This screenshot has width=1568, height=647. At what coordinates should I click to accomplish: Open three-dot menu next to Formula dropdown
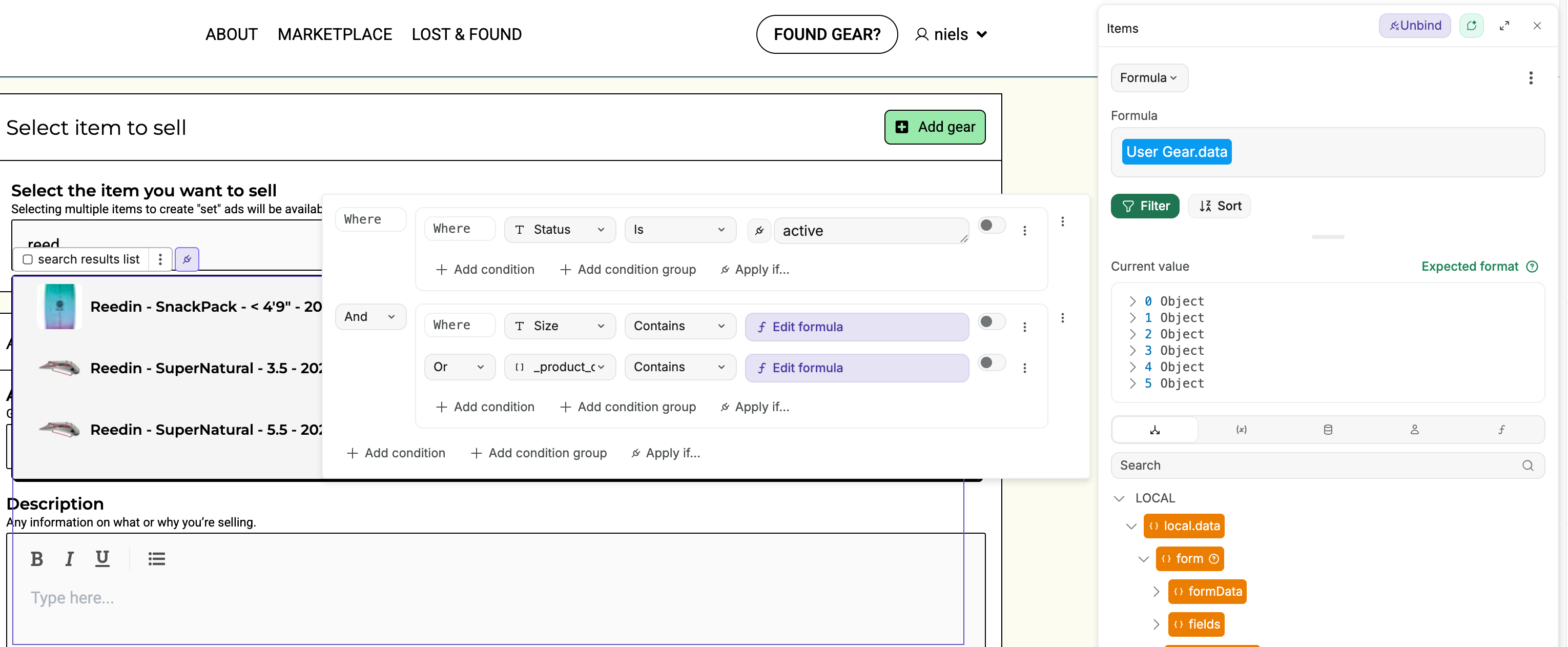click(1530, 78)
